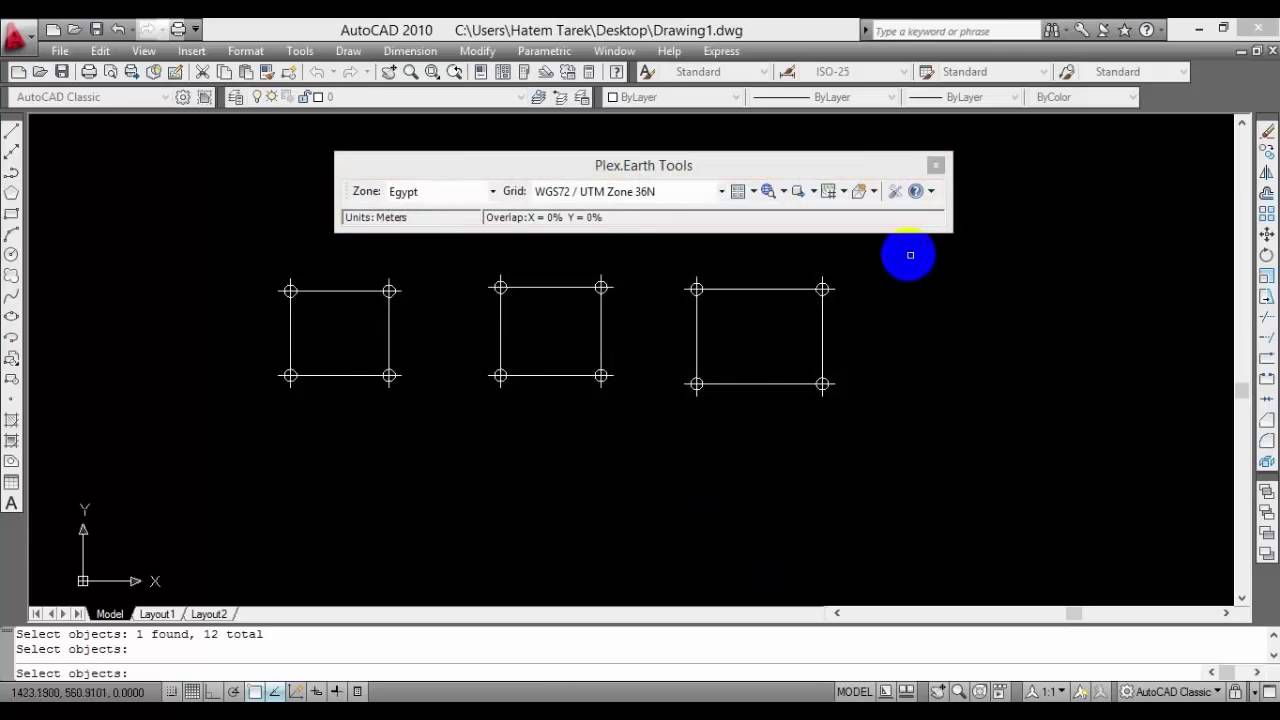Click the Multileader Style icon

pos(1067,72)
